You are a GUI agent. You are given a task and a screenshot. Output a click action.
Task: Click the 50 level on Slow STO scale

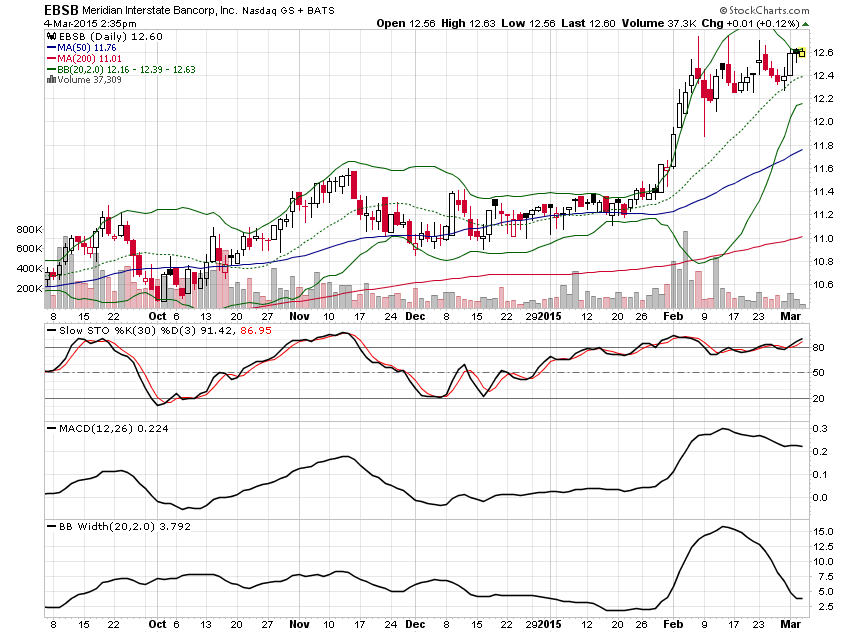coord(819,373)
